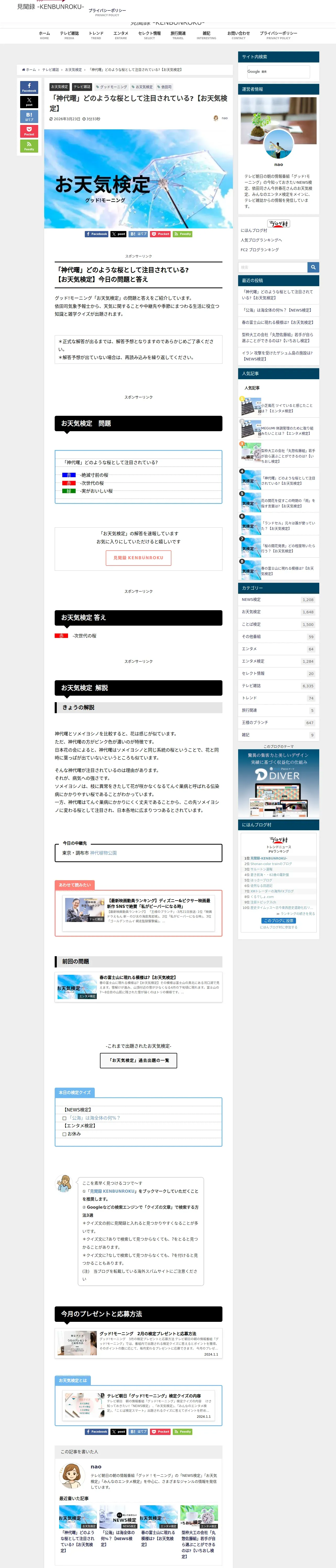The width and height of the screenshot is (336, 1568).
Task: Click nao profile picture in 運営者情報 panel
Action: 278,144
